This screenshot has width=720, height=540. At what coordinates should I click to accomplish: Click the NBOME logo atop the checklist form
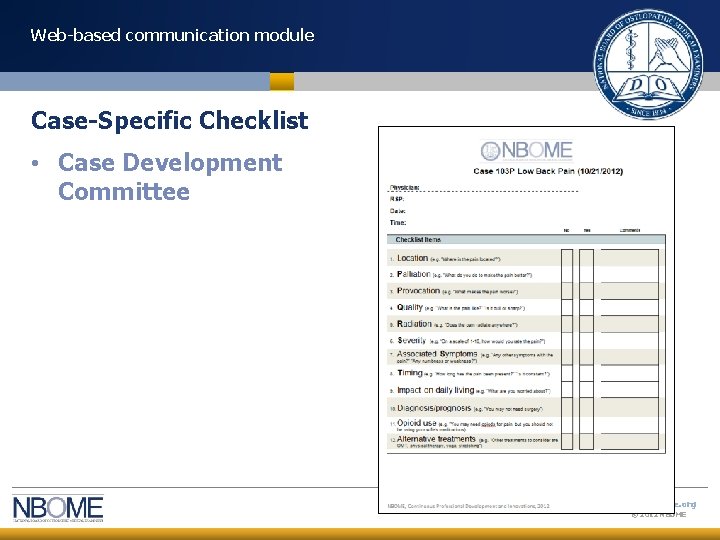point(527,151)
